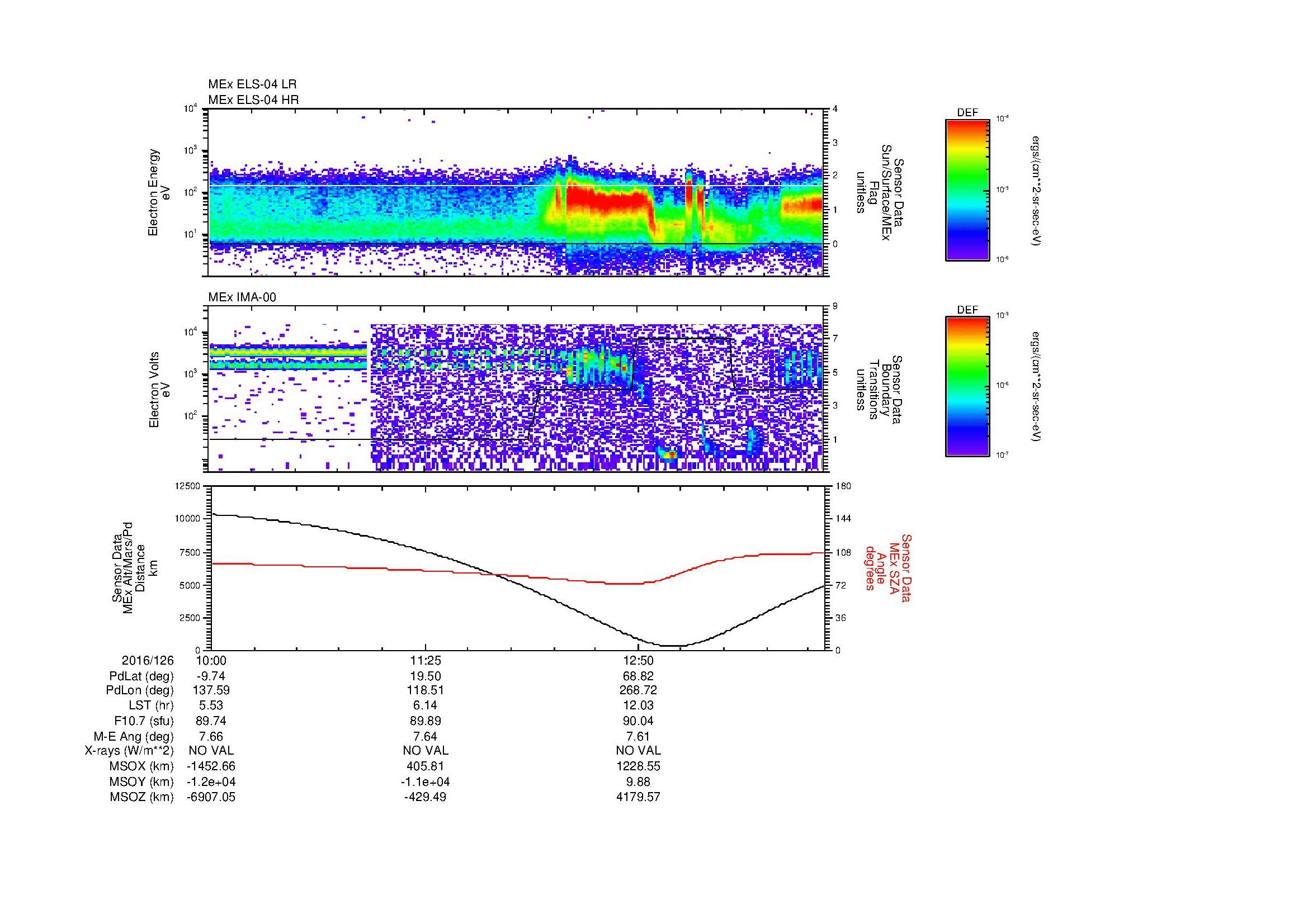Image resolution: width=1308 pixels, height=924 pixels.
Task: Click the 'Electron Energy eV' axis label
Action: [159, 192]
